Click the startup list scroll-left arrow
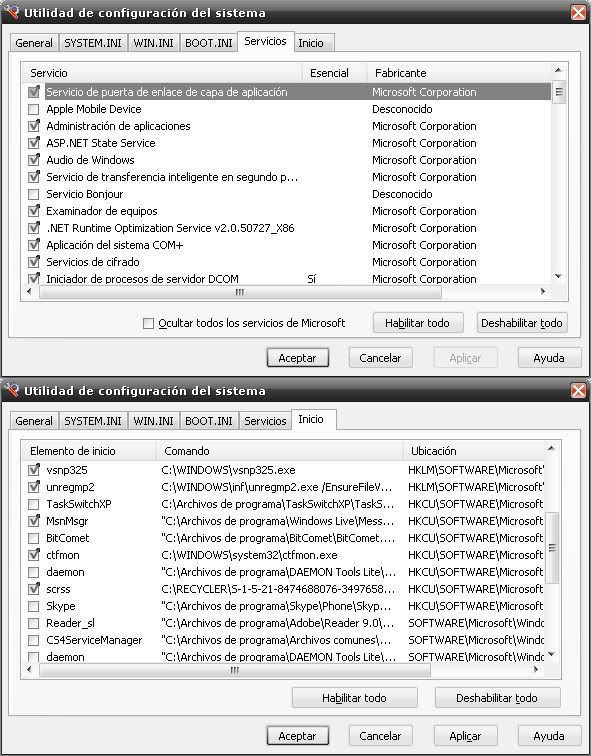The width and height of the screenshot is (591, 756). pyautogui.click(x=29, y=669)
